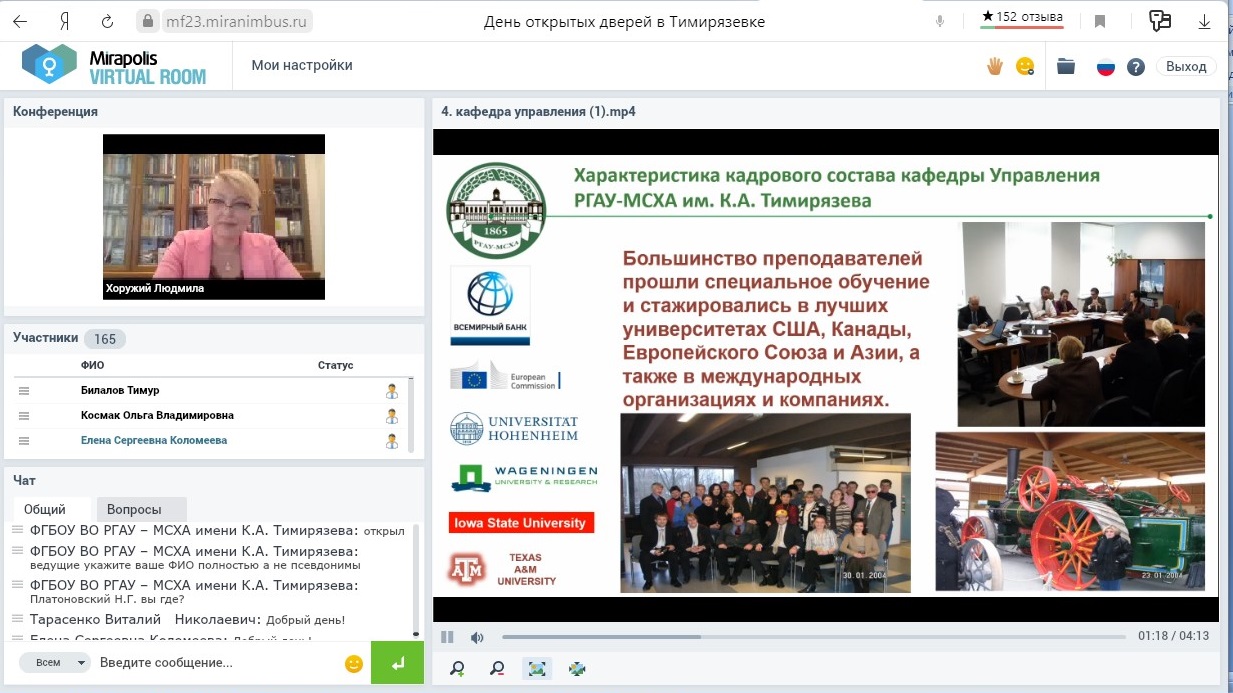Zoom in on the presentation
Image resolution: width=1233 pixels, height=693 pixels.
(x=457, y=669)
